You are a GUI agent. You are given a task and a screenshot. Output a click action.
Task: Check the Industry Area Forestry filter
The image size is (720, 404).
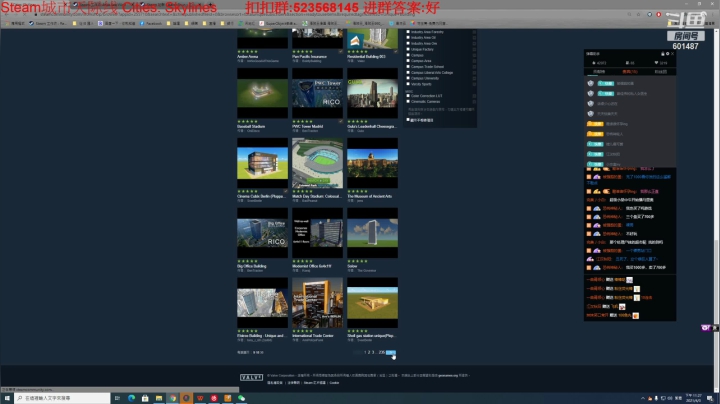[x=408, y=32]
